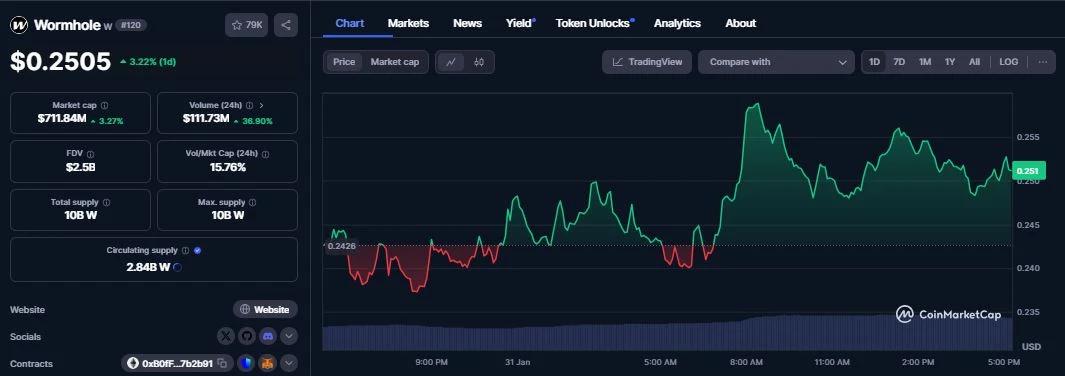Click the verified circulating supply badge
This screenshot has width=1065, height=376.
(198, 250)
